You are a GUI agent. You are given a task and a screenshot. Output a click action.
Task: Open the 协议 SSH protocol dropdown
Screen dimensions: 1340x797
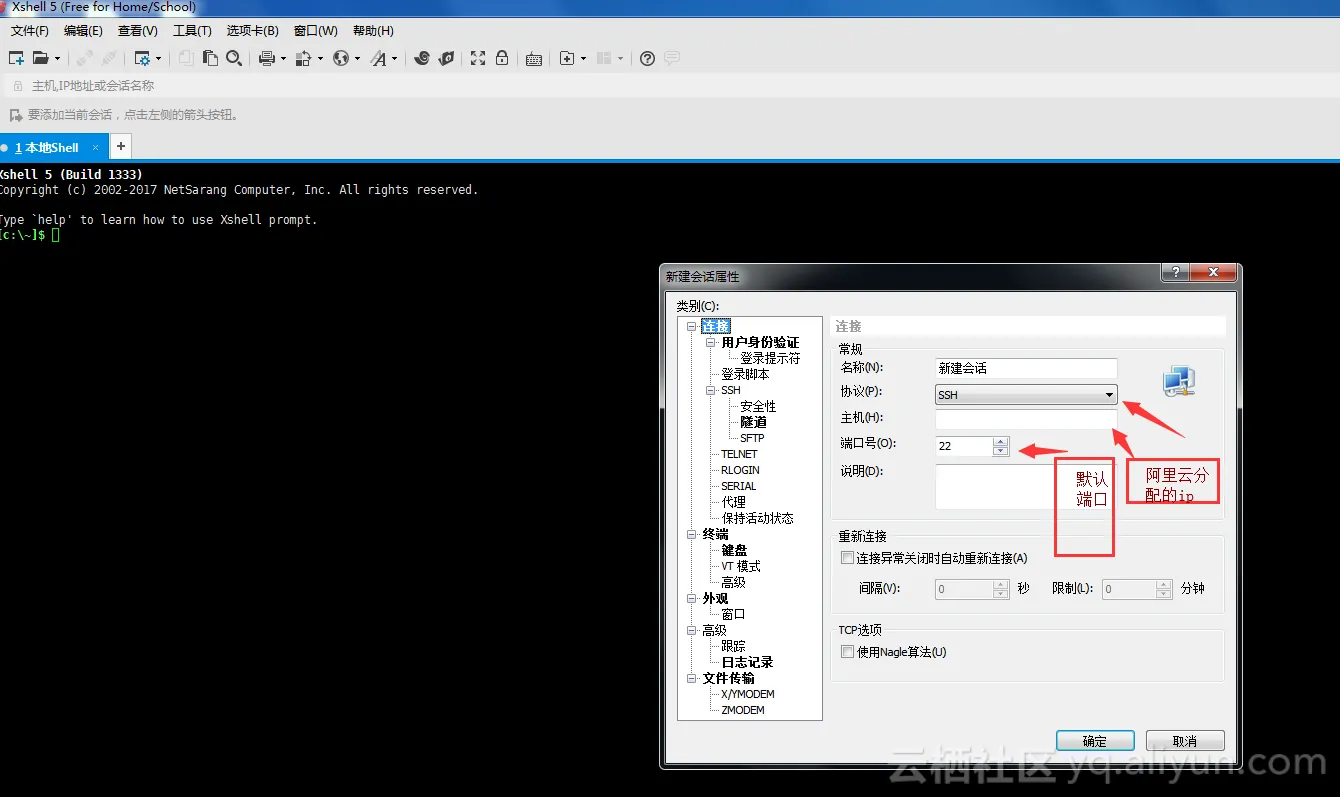click(1026, 395)
